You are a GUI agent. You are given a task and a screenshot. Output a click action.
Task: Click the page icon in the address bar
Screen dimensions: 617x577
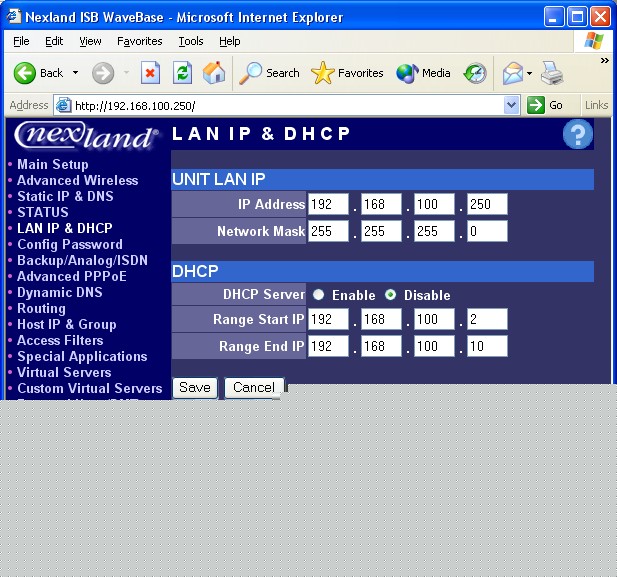point(63,105)
